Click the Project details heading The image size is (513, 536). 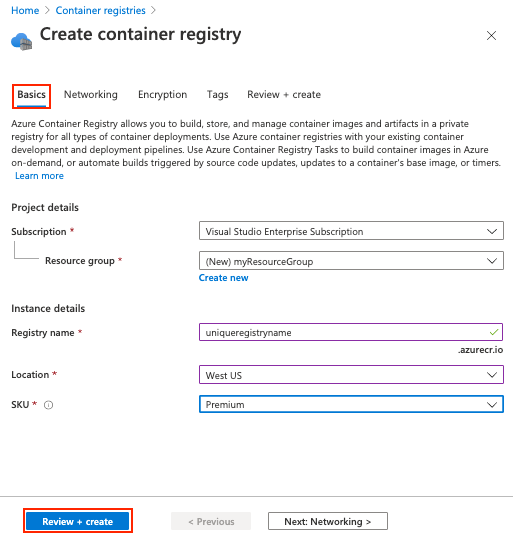pos(45,207)
